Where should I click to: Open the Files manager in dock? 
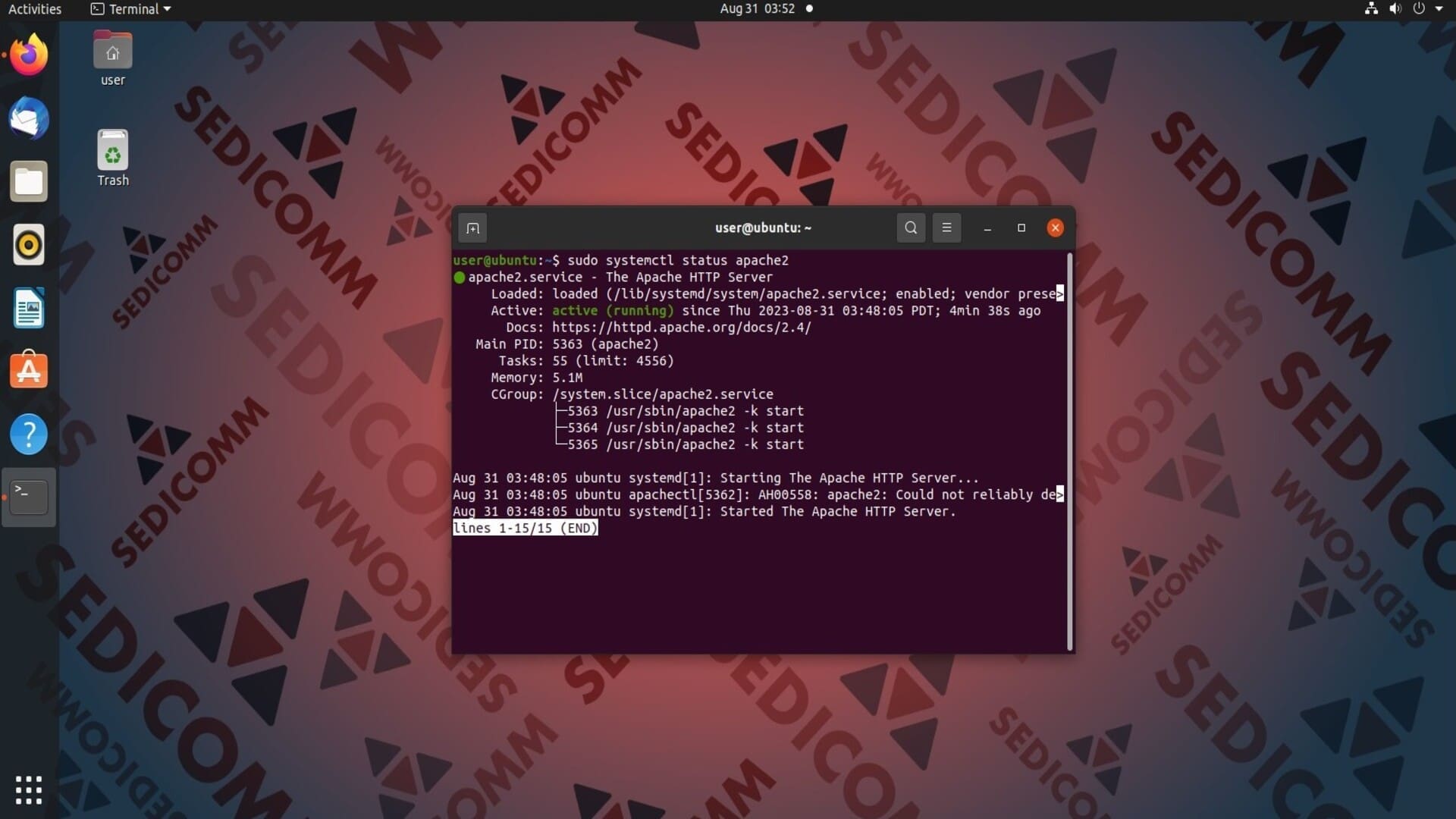29,181
